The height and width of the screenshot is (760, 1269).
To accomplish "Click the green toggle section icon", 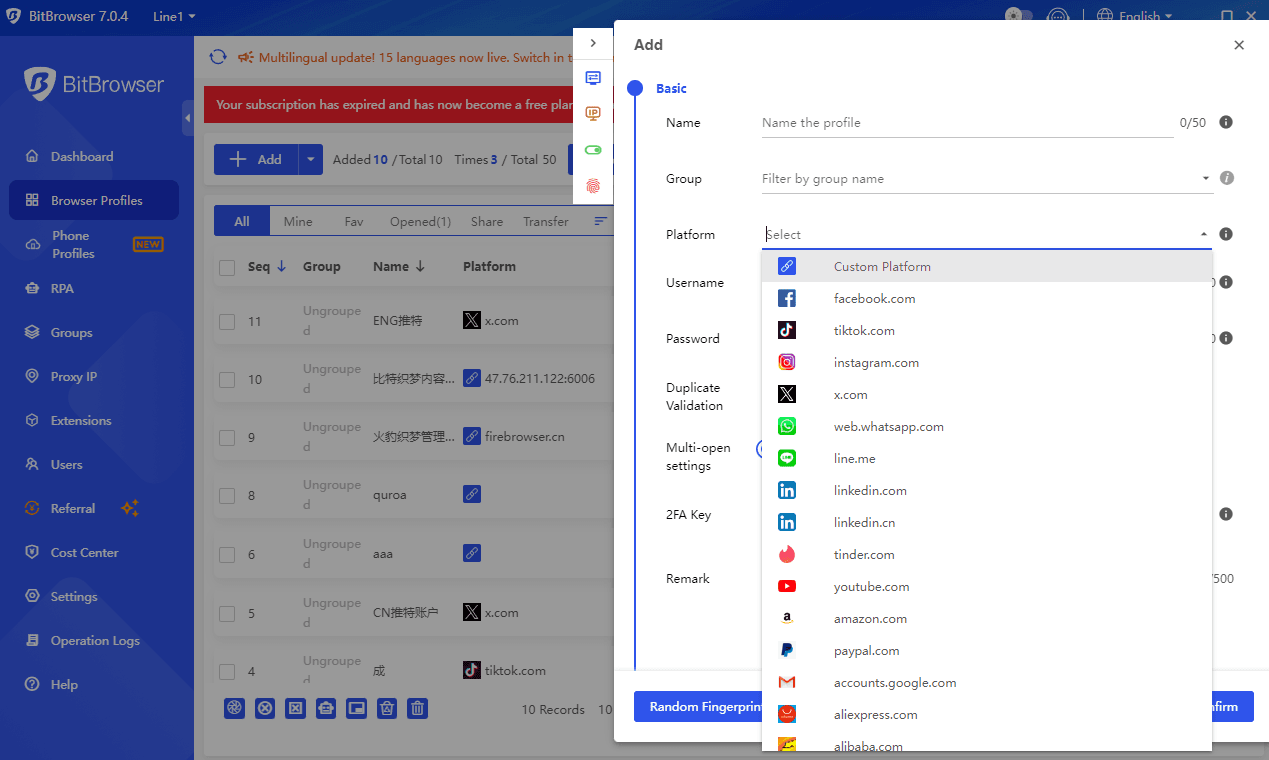I will click(x=593, y=150).
